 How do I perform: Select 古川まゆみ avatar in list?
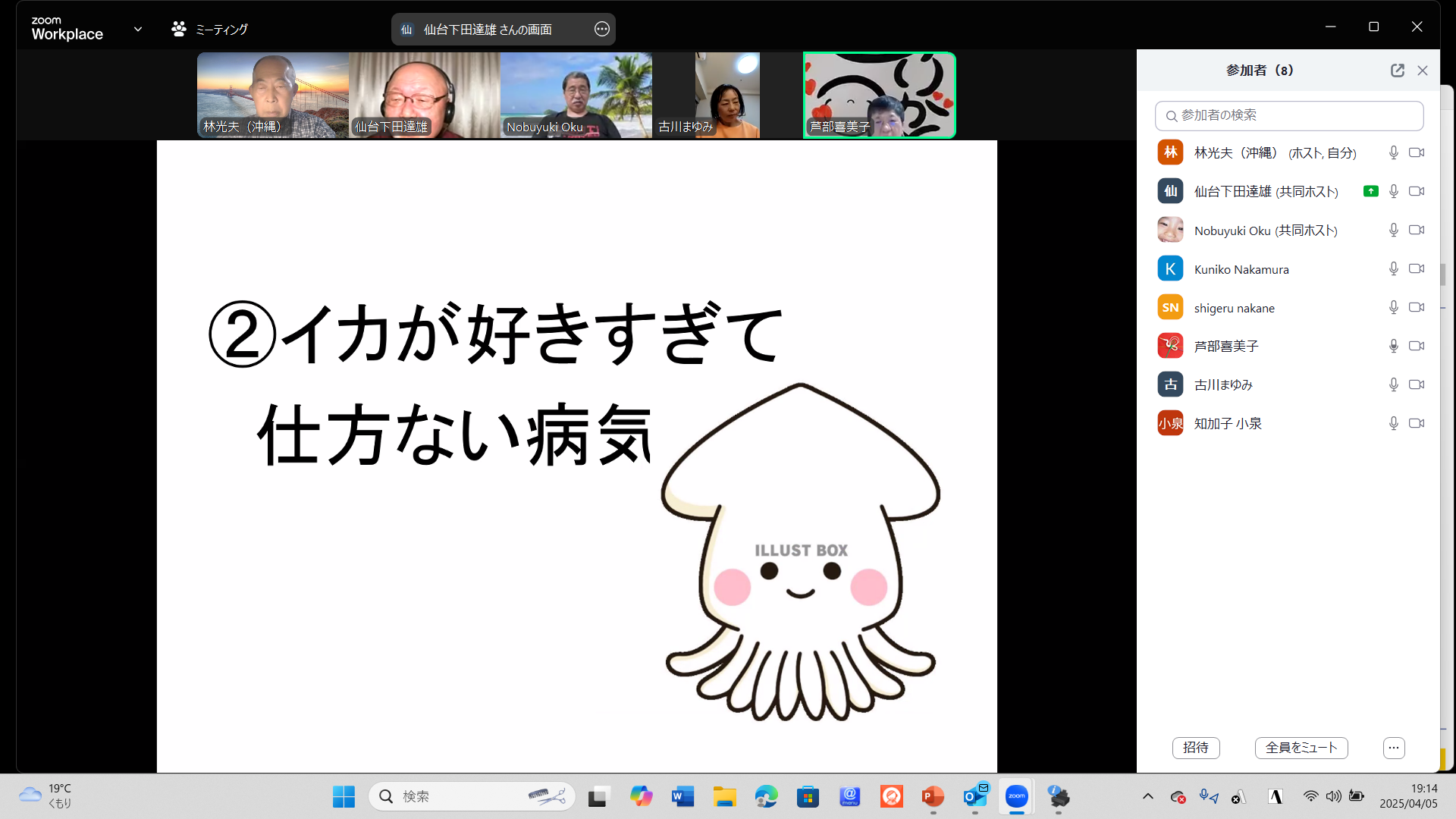1170,384
